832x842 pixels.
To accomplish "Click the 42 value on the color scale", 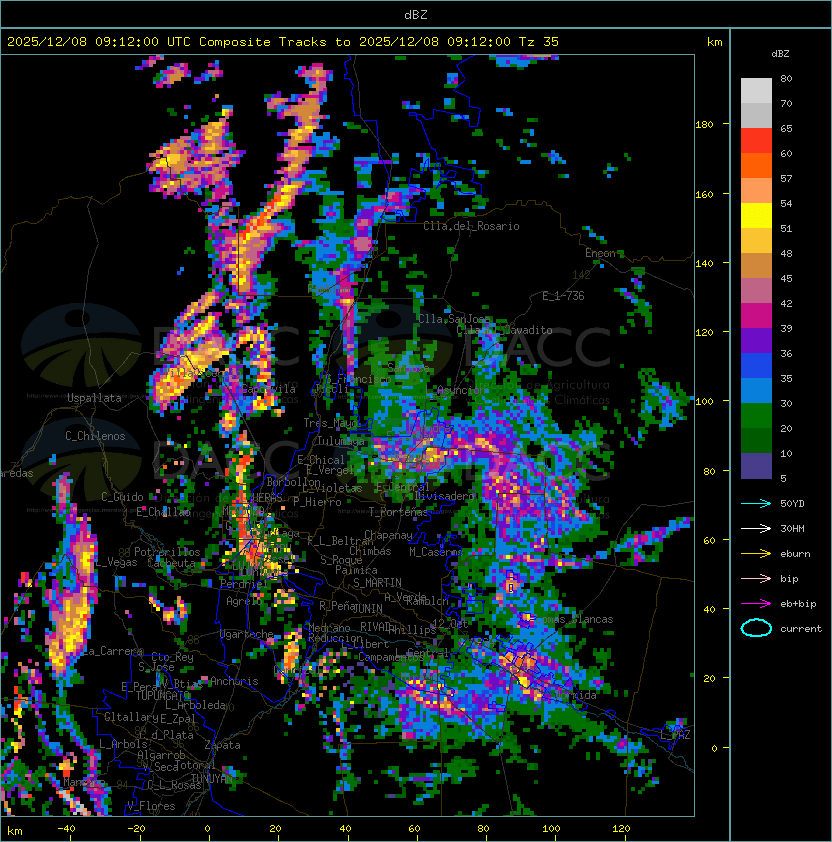I will point(786,303).
